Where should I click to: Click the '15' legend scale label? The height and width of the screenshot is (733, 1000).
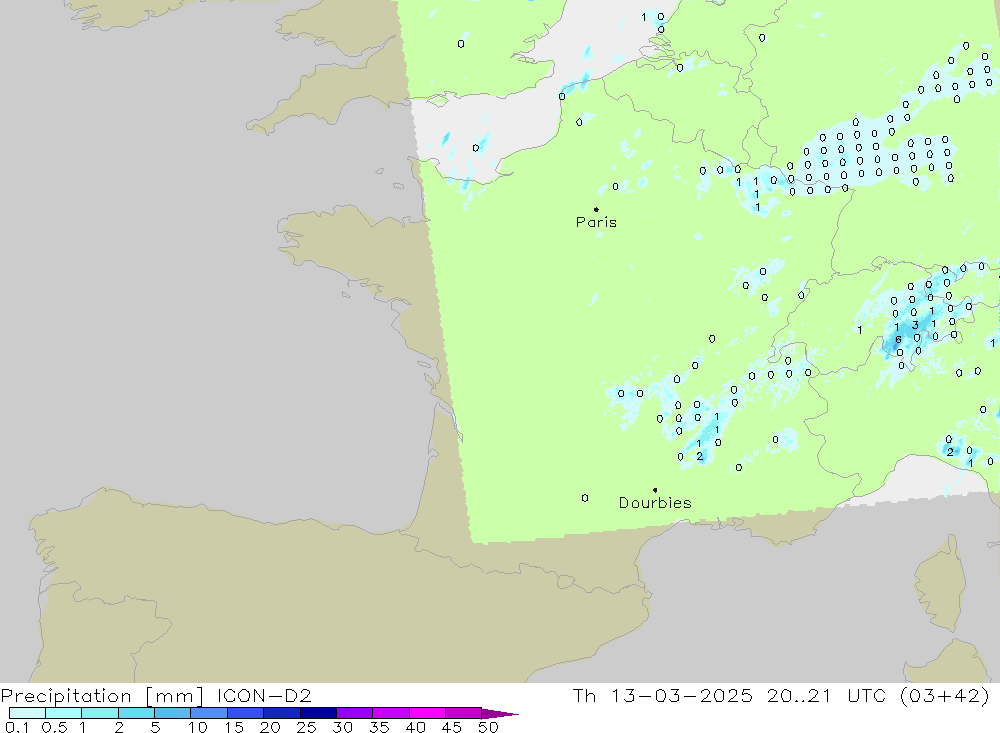234,727
